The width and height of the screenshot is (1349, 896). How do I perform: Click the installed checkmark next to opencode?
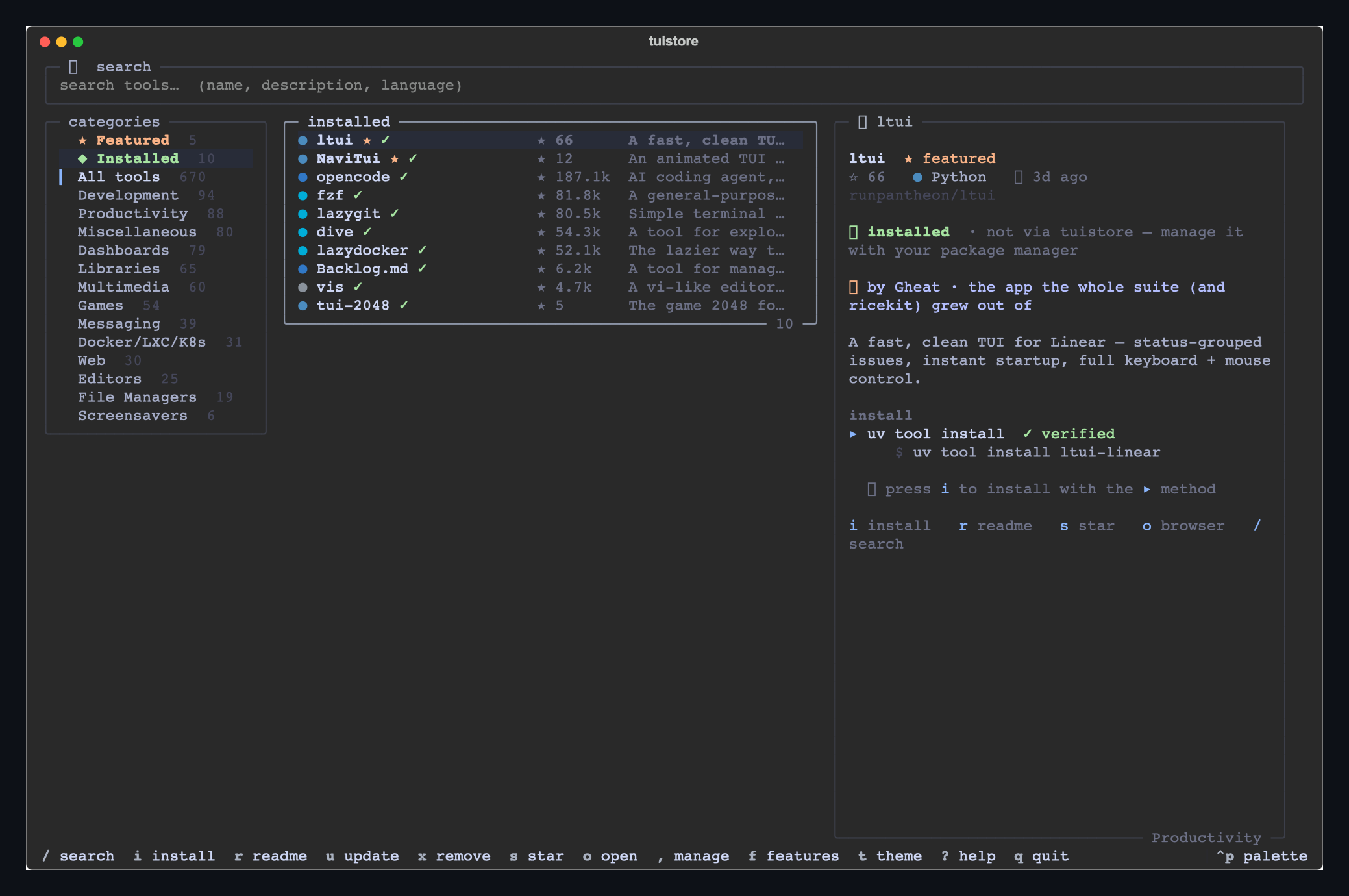404,177
